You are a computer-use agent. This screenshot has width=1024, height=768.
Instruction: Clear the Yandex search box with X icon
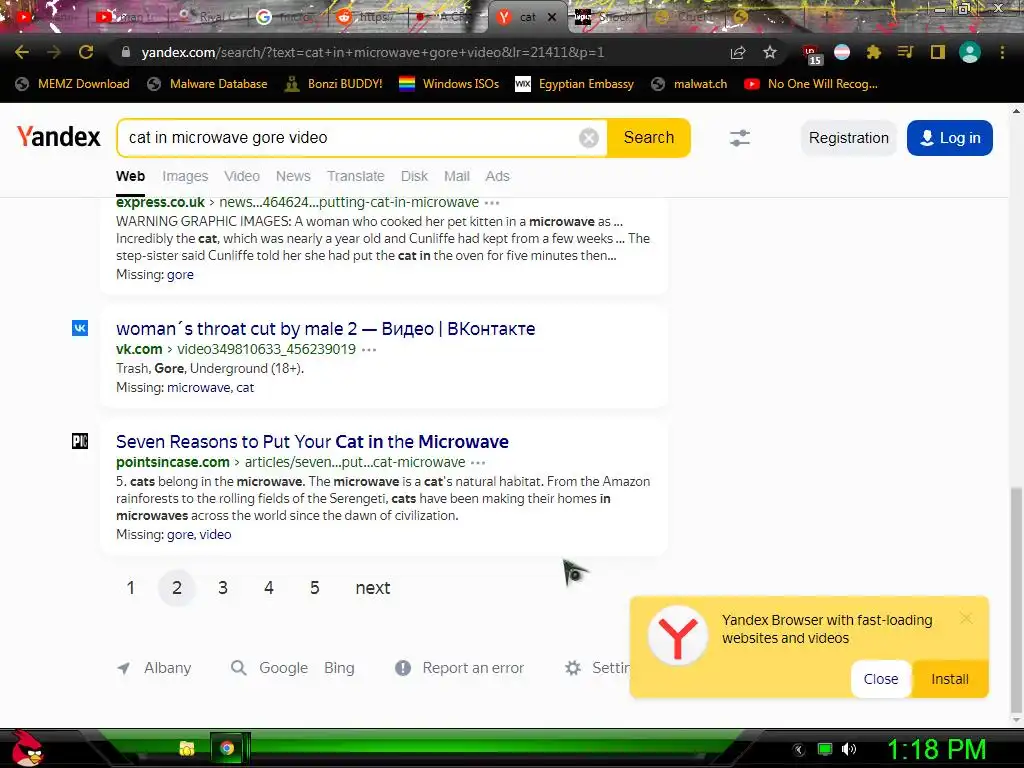588,138
